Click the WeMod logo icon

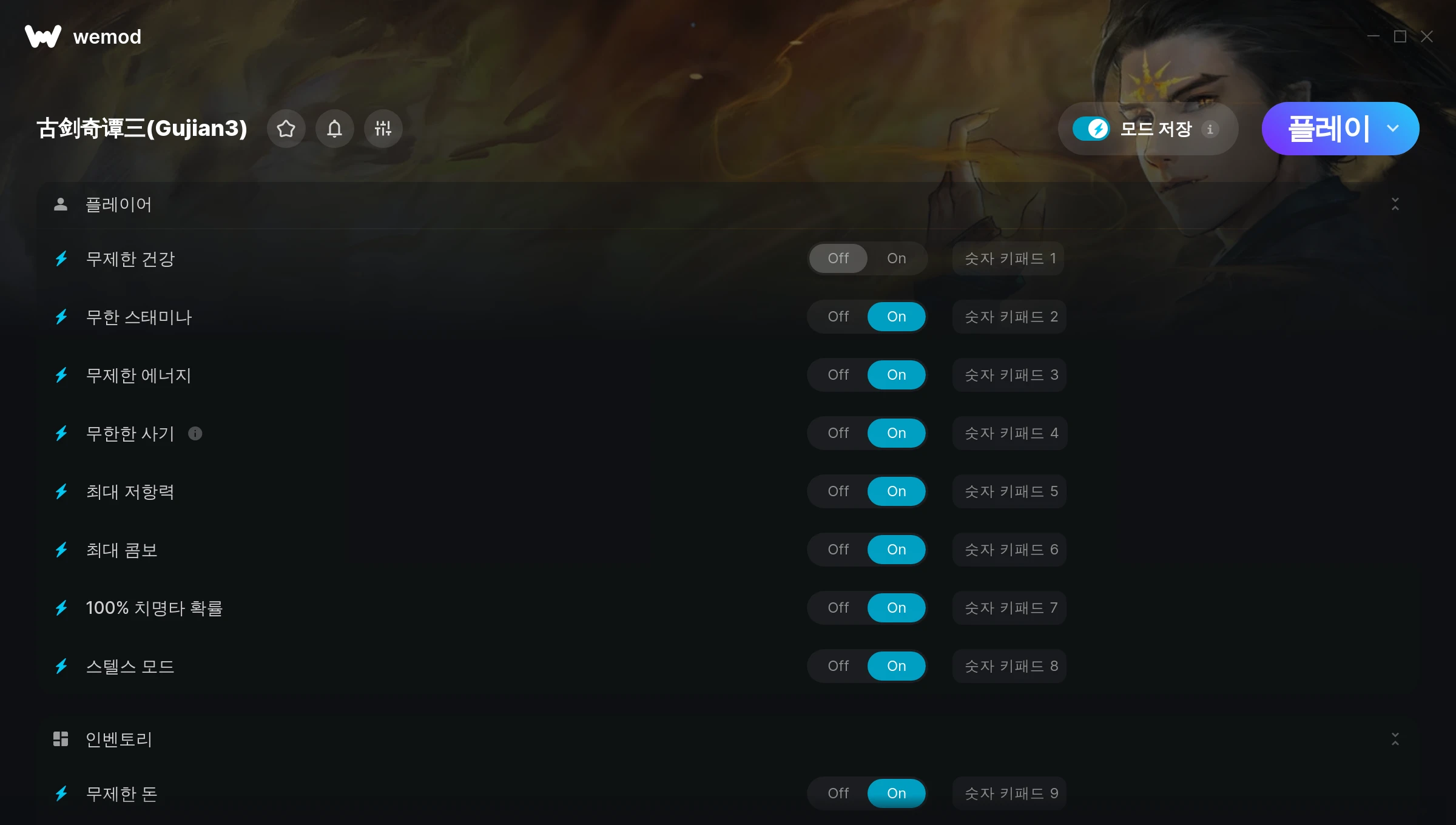coord(43,36)
